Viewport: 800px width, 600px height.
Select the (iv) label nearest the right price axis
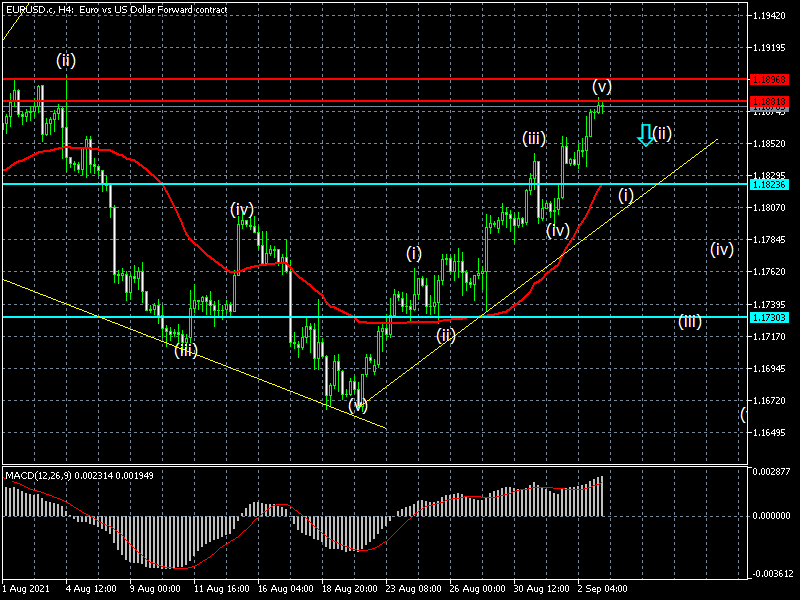[722, 249]
